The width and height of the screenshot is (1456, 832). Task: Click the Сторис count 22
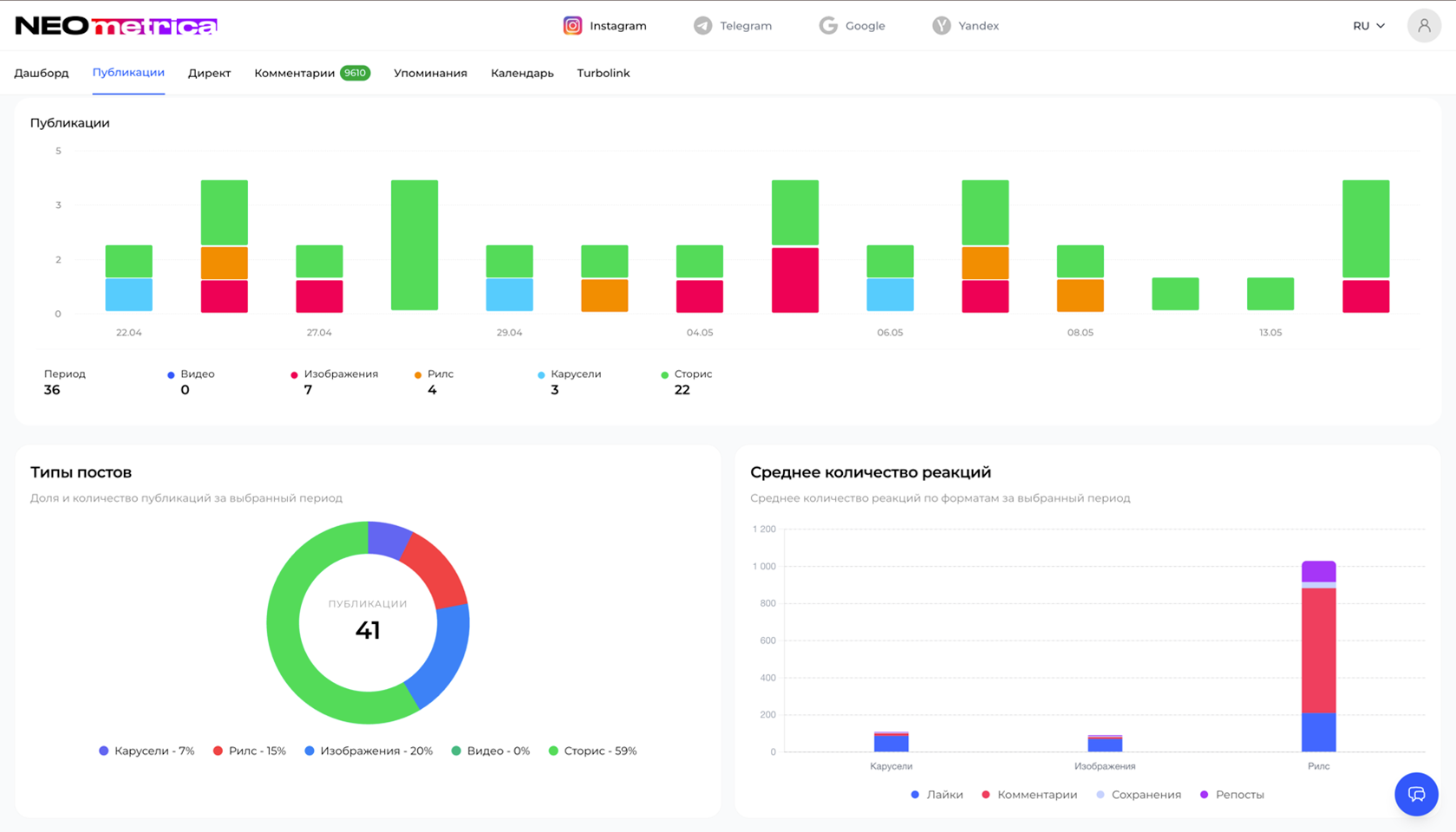point(682,390)
